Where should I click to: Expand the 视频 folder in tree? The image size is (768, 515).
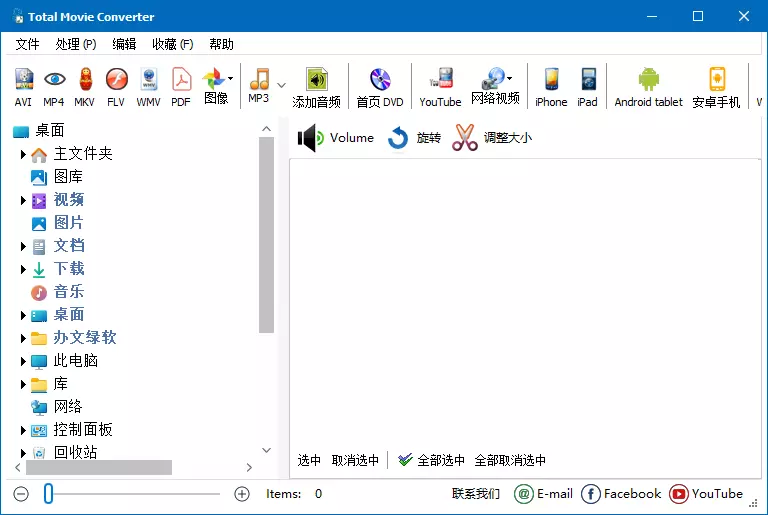[x=23, y=200]
